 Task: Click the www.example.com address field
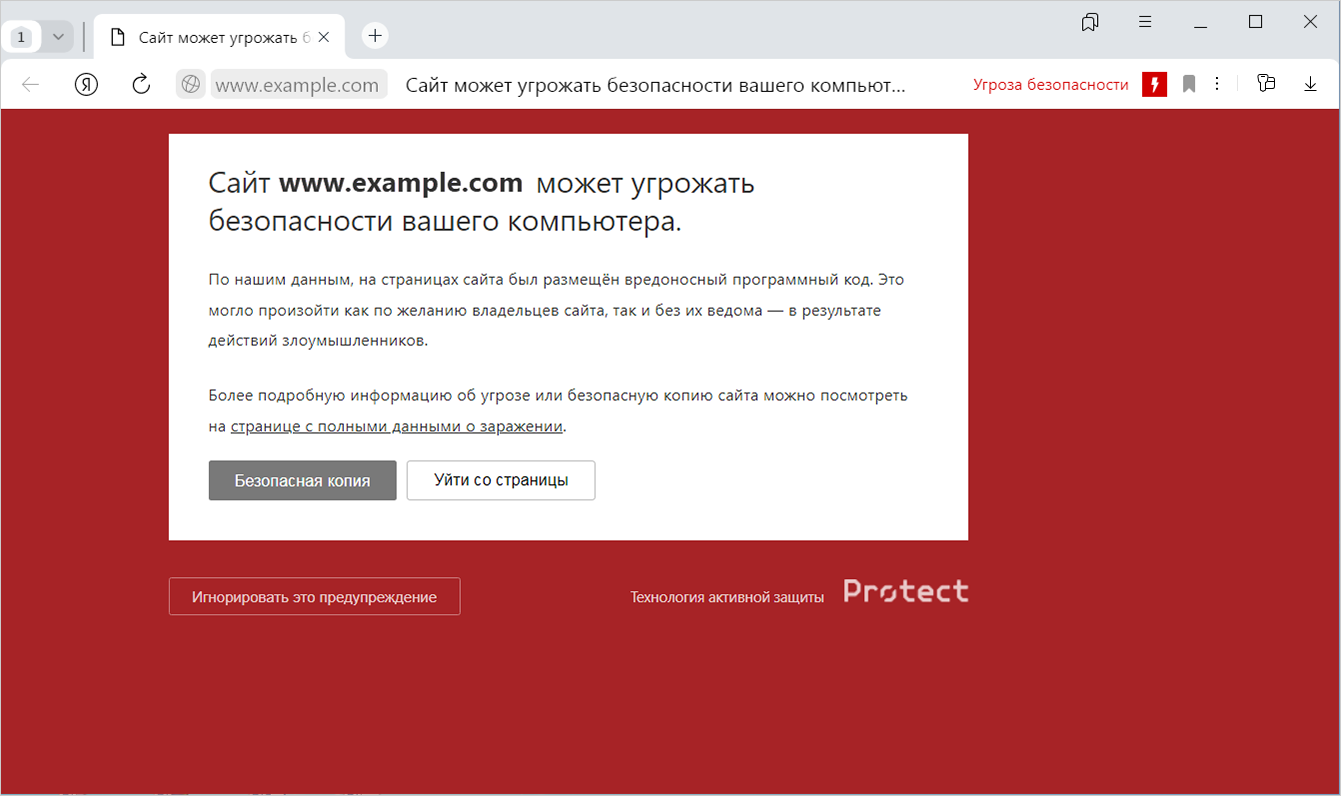(x=298, y=85)
